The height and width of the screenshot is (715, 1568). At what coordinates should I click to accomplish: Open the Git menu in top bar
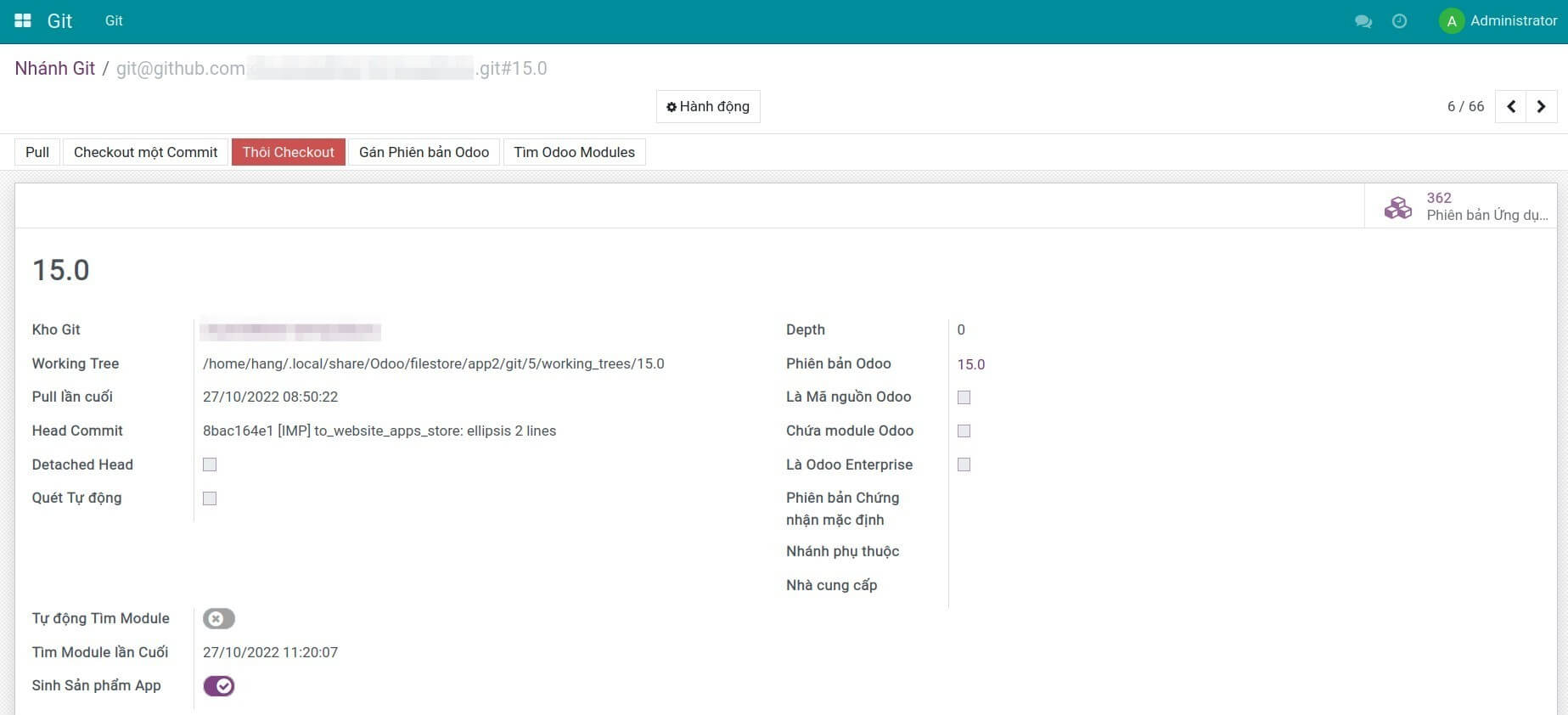[x=114, y=21]
